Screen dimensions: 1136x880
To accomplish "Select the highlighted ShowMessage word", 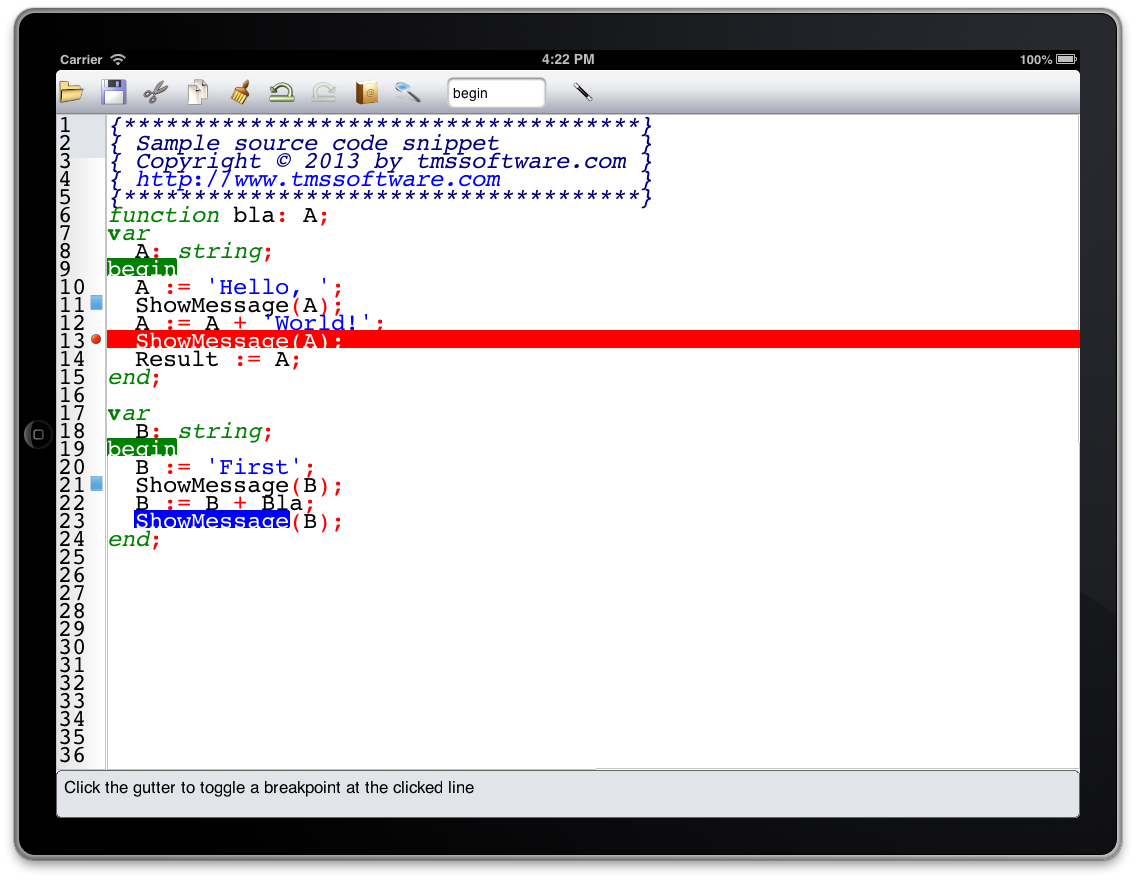I will pyautogui.click(x=211, y=521).
